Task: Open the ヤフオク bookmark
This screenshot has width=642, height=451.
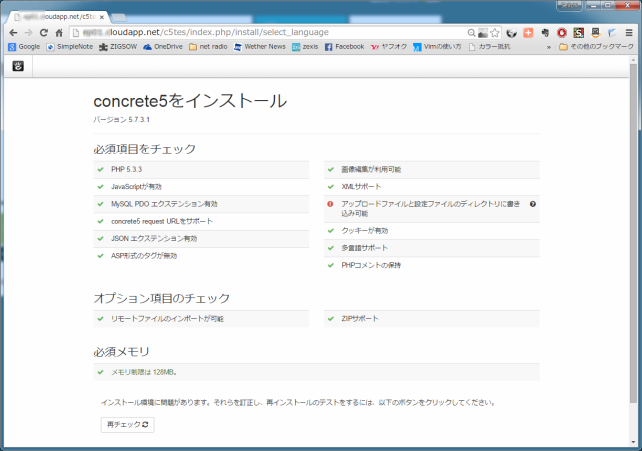Action: pos(389,47)
